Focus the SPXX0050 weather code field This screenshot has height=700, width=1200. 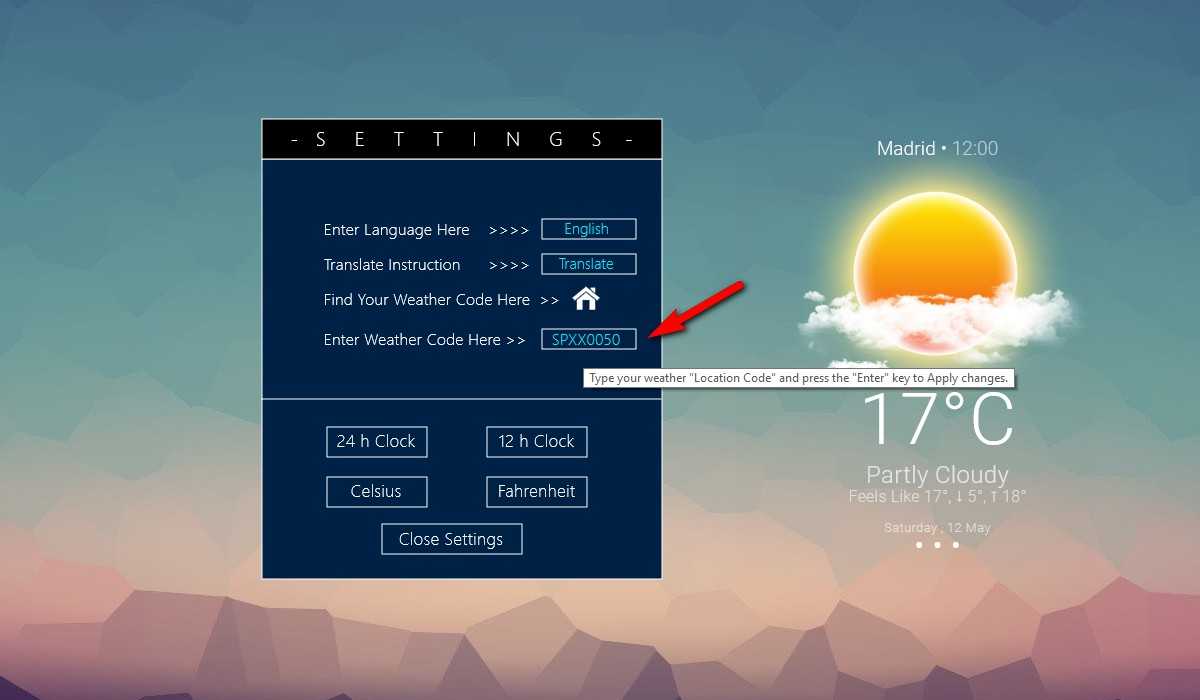[588, 340]
